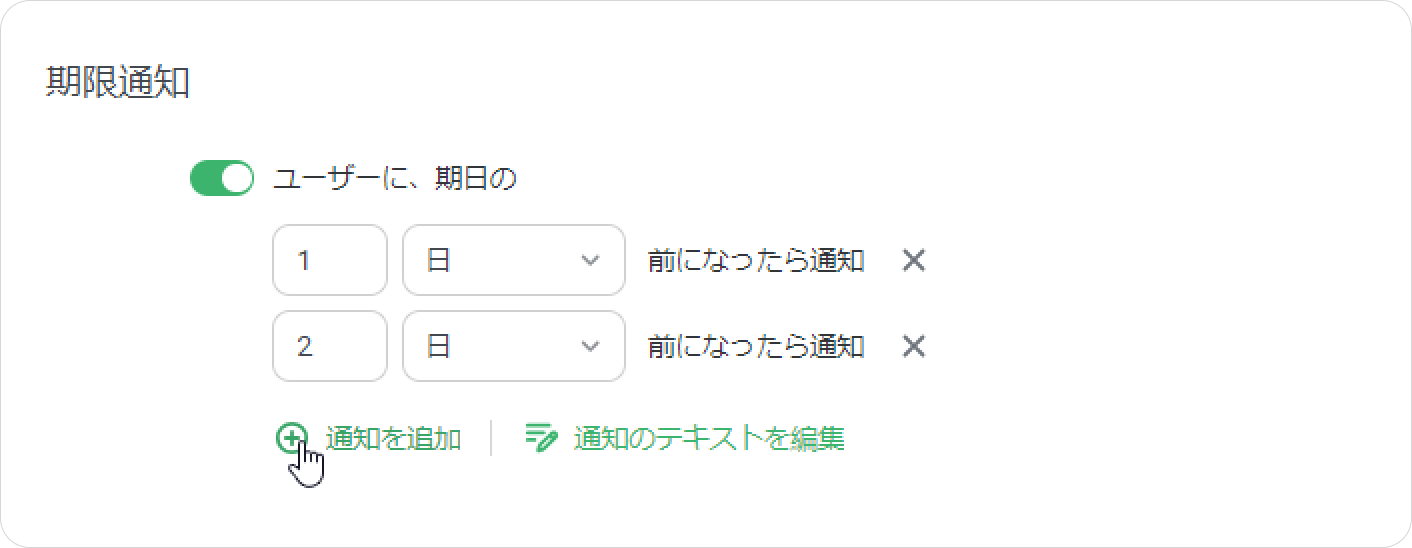The width and height of the screenshot is (1412, 548).
Task: Click the chevron arrow in the first 日 dropdown
Action: coord(590,261)
